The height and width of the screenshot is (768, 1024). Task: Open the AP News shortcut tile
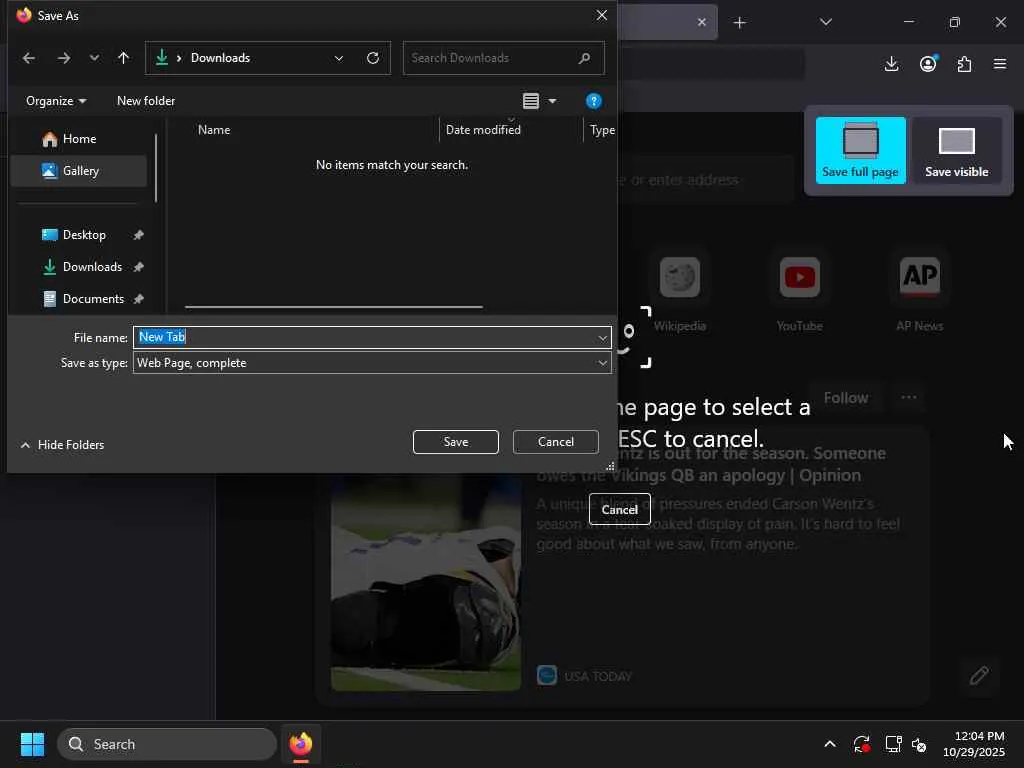(919, 292)
